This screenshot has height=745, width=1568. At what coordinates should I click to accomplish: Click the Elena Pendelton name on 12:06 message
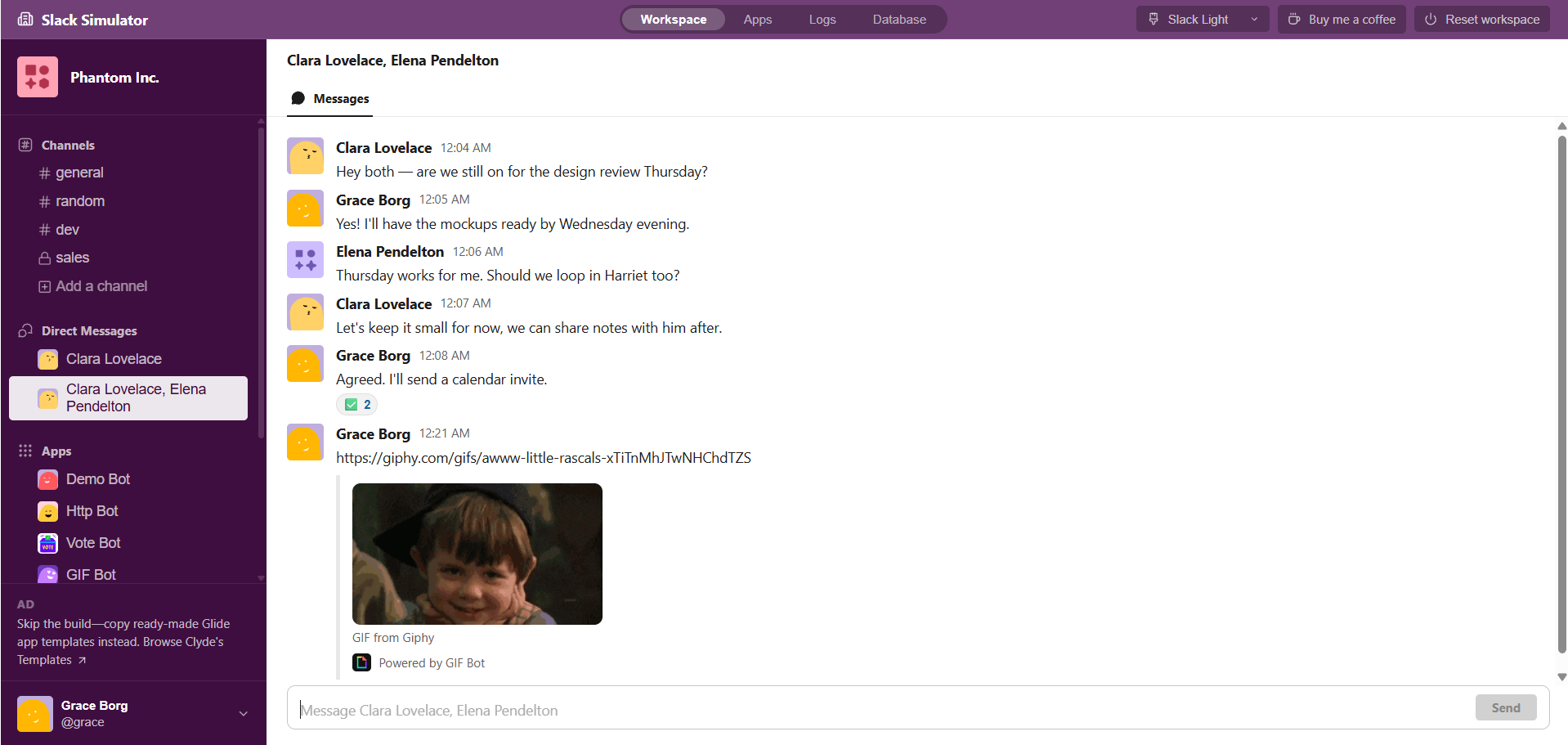390,252
